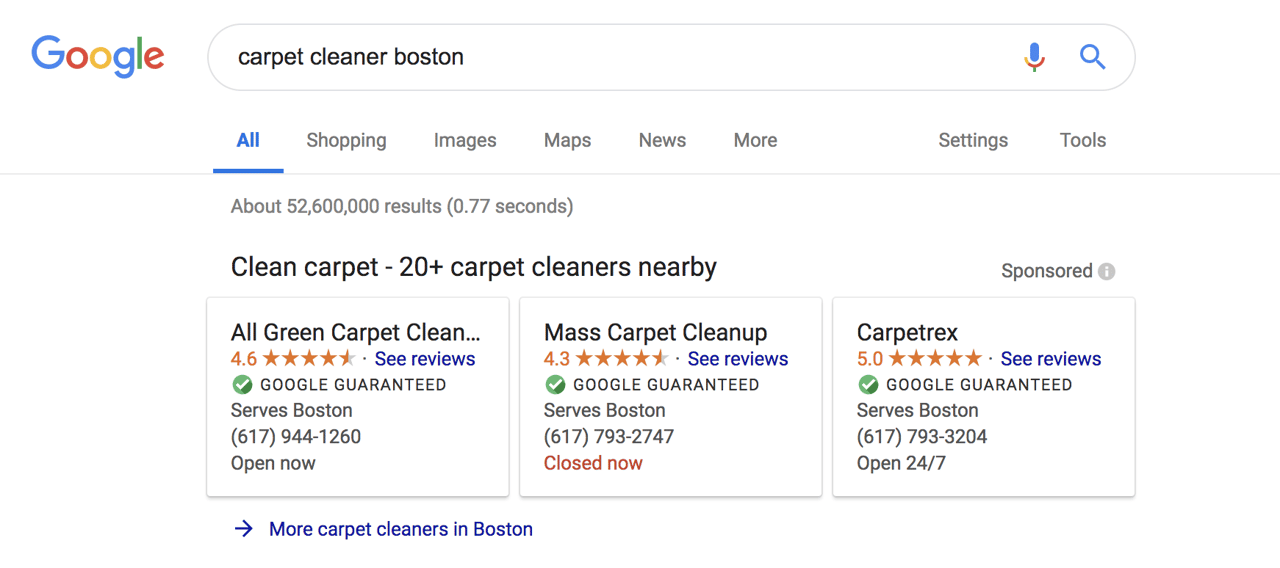The image size is (1280, 568).
Task: Click the search box containing 'carpet cleaner boston'
Action: click(600, 57)
